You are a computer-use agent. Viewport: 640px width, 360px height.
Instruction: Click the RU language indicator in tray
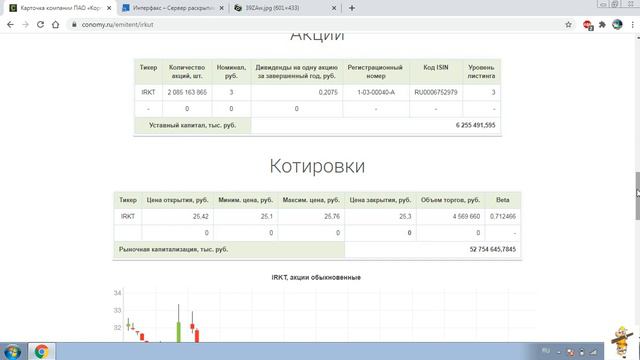tap(546, 351)
